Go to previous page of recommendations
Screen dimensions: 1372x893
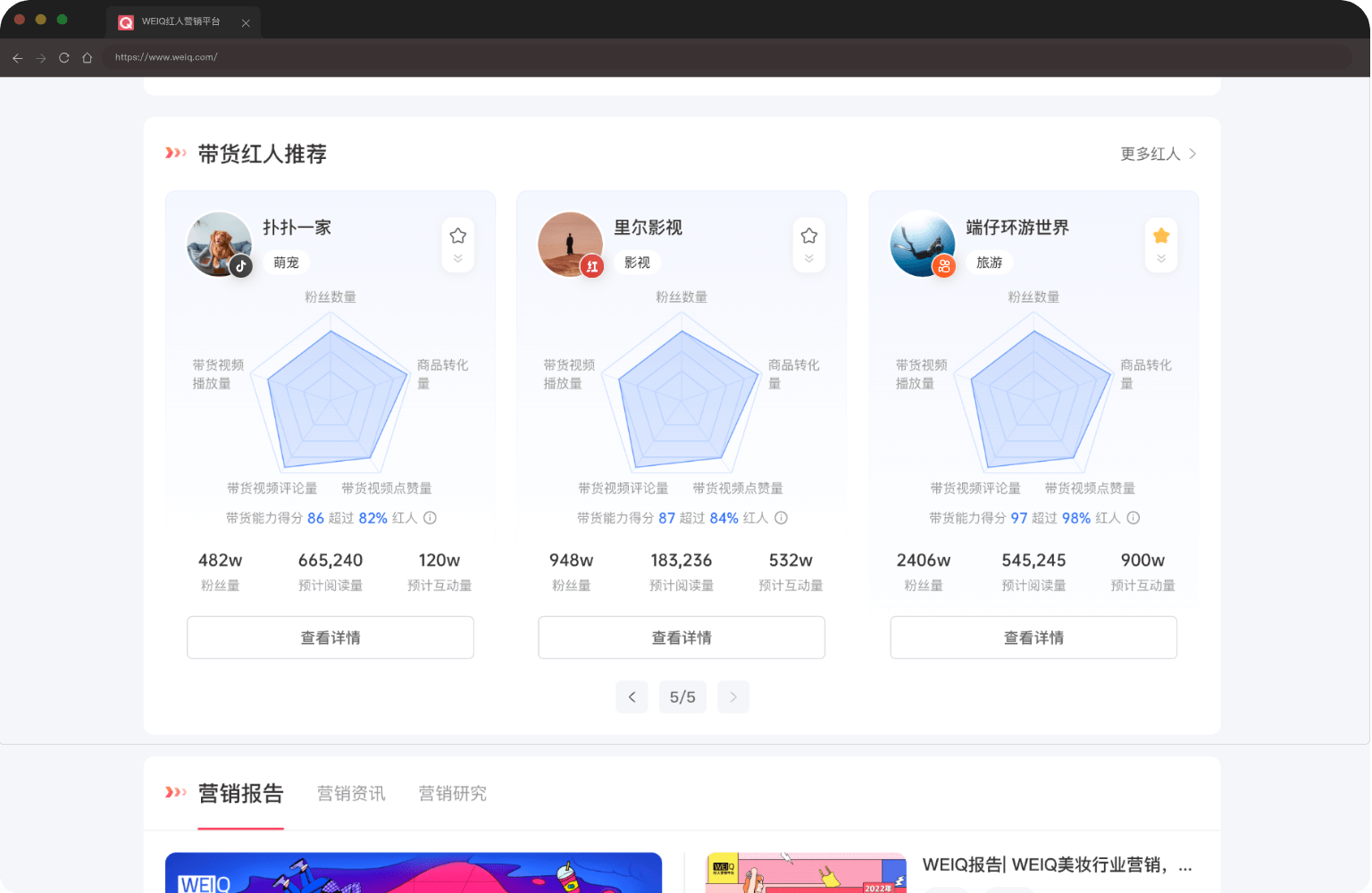632,697
